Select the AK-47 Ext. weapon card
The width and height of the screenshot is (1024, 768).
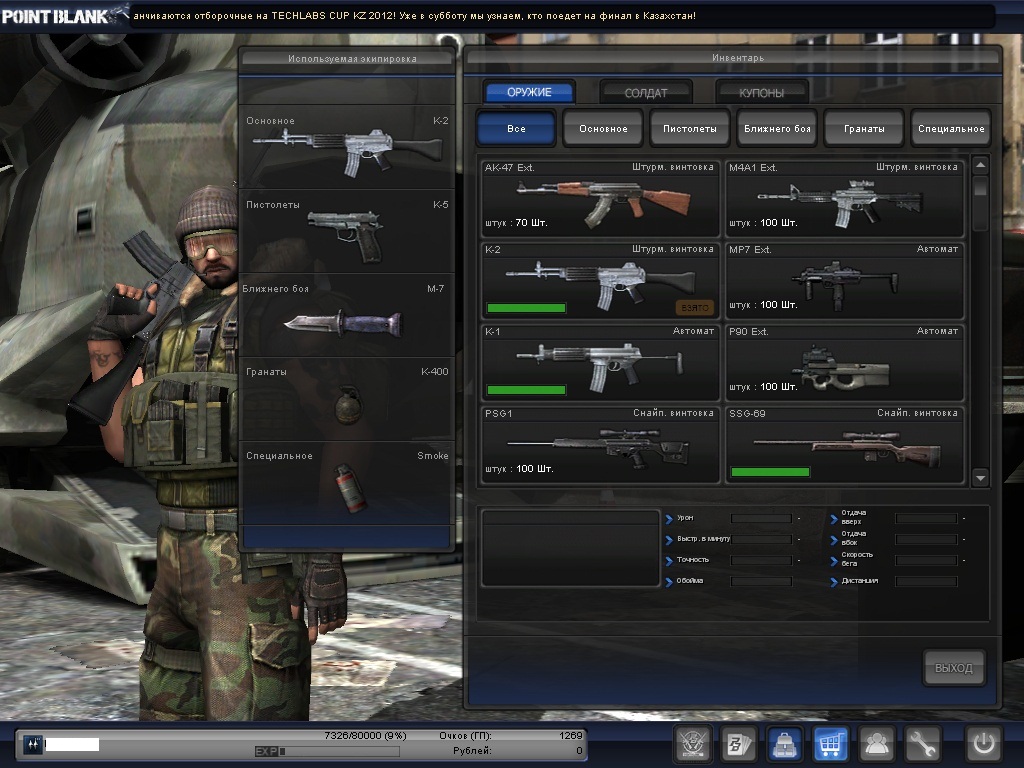pyautogui.click(x=600, y=199)
